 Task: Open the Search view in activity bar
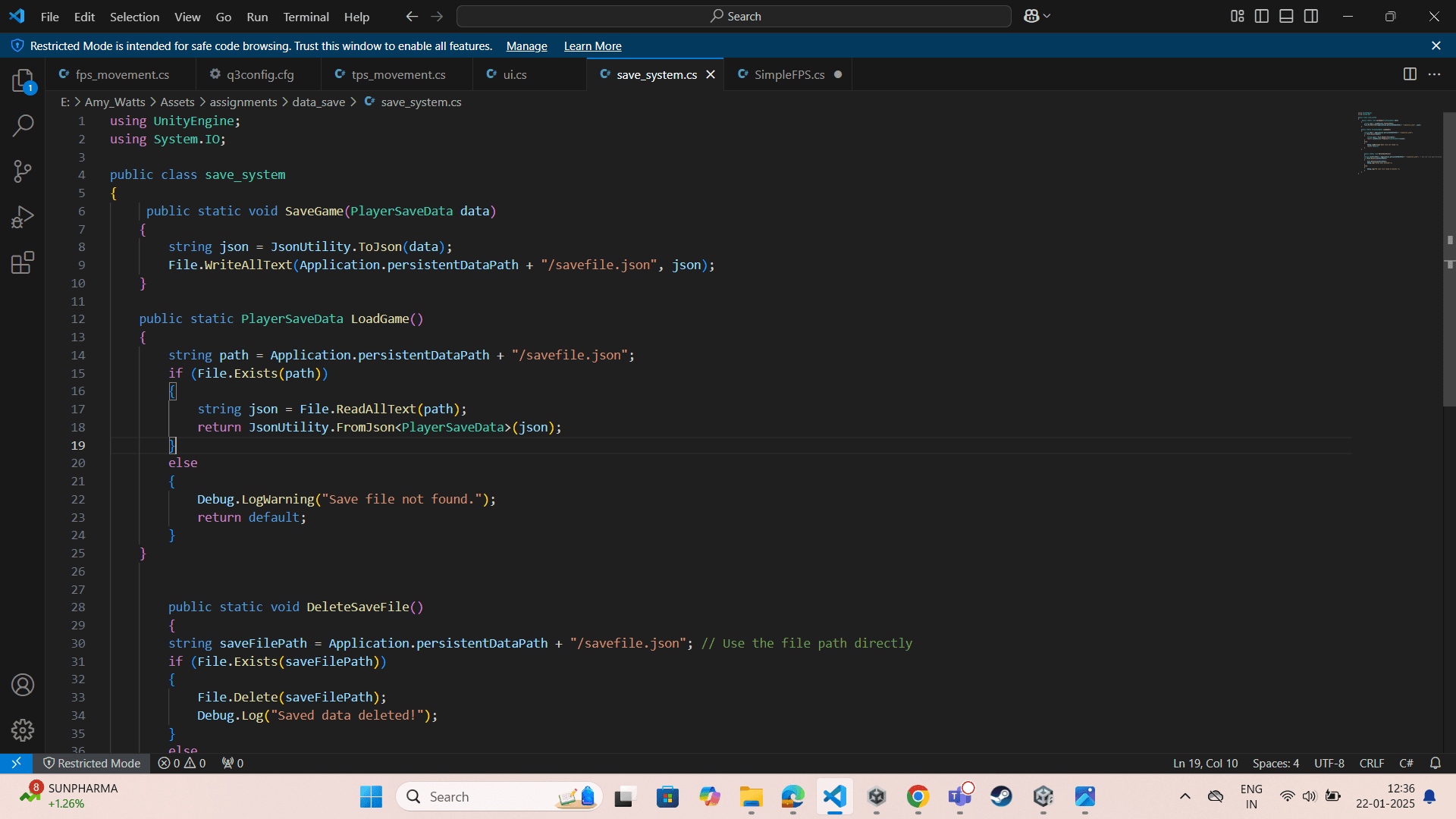pyautogui.click(x=23, y=125)
